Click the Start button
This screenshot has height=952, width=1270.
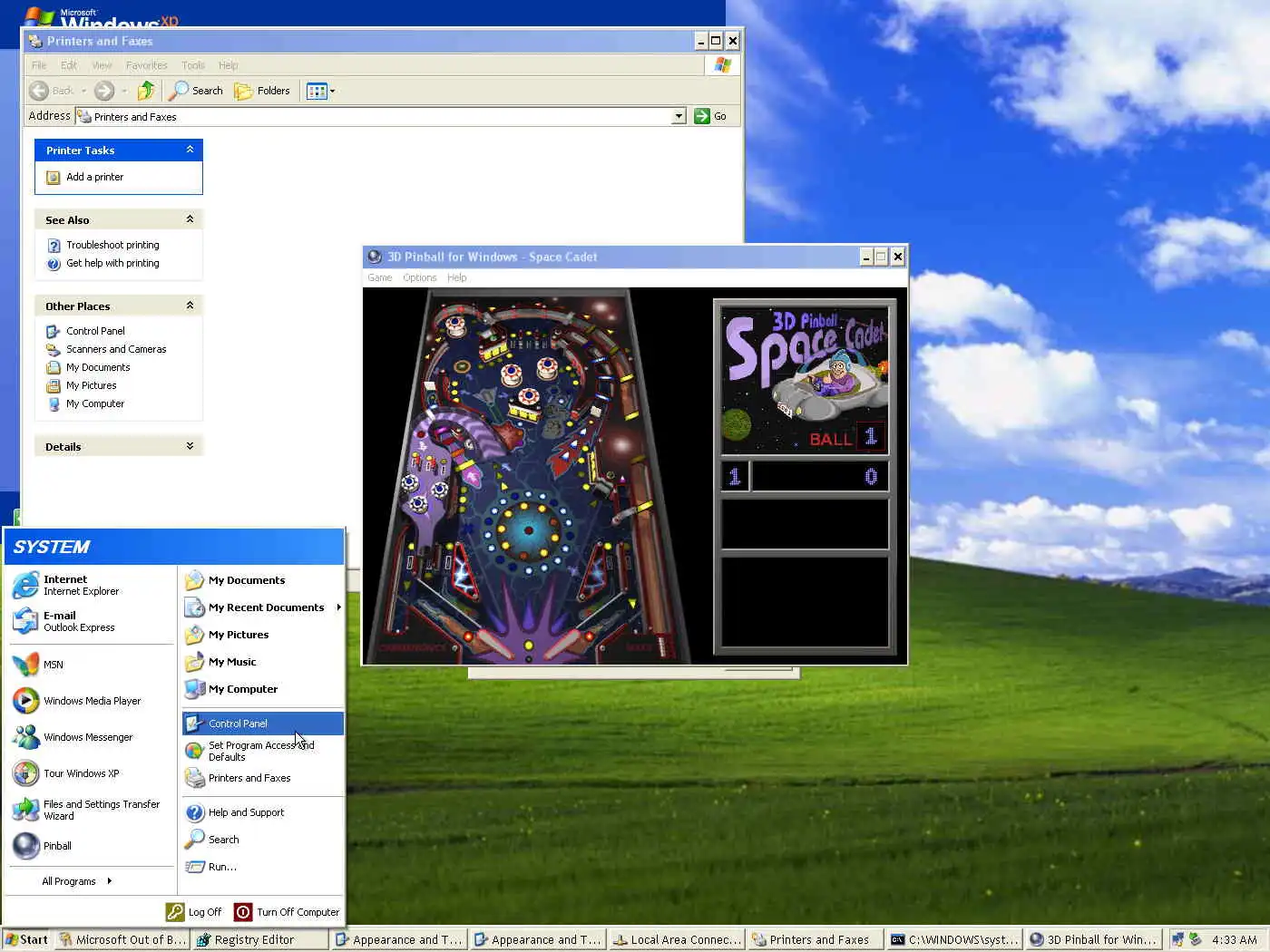tap(26, 939)
